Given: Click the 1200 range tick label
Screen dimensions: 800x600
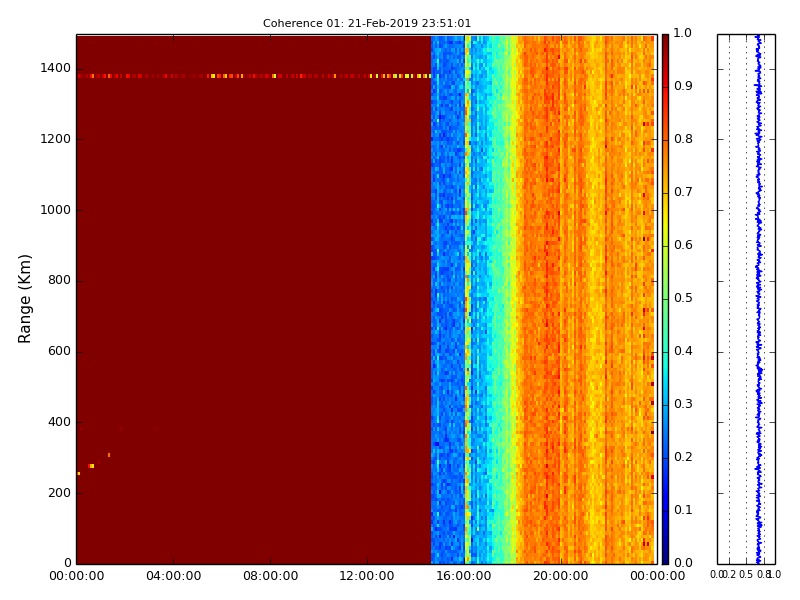Looking at the screenshot, I should (55, 139).
